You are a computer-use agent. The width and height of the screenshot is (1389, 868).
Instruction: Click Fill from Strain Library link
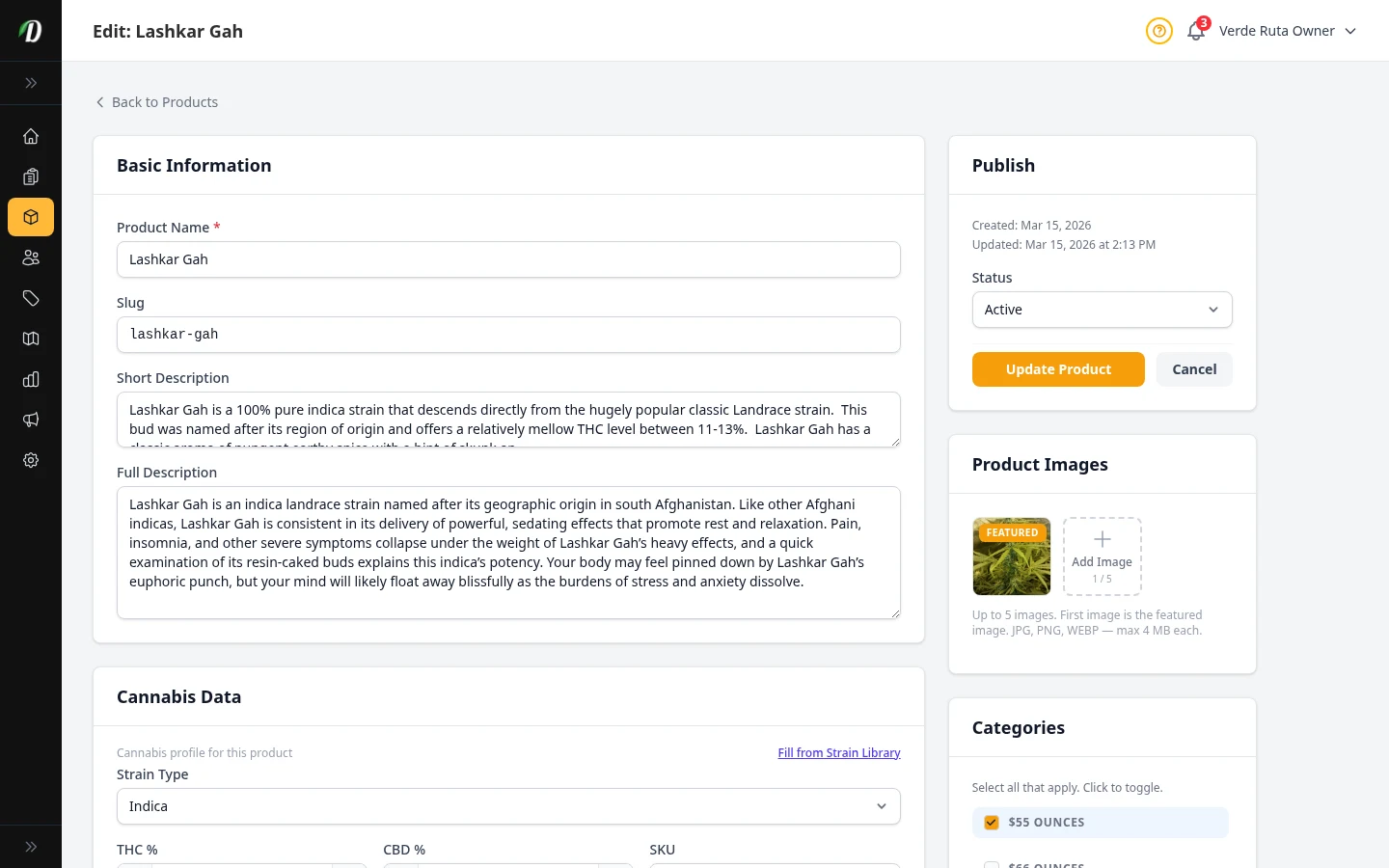838,752
